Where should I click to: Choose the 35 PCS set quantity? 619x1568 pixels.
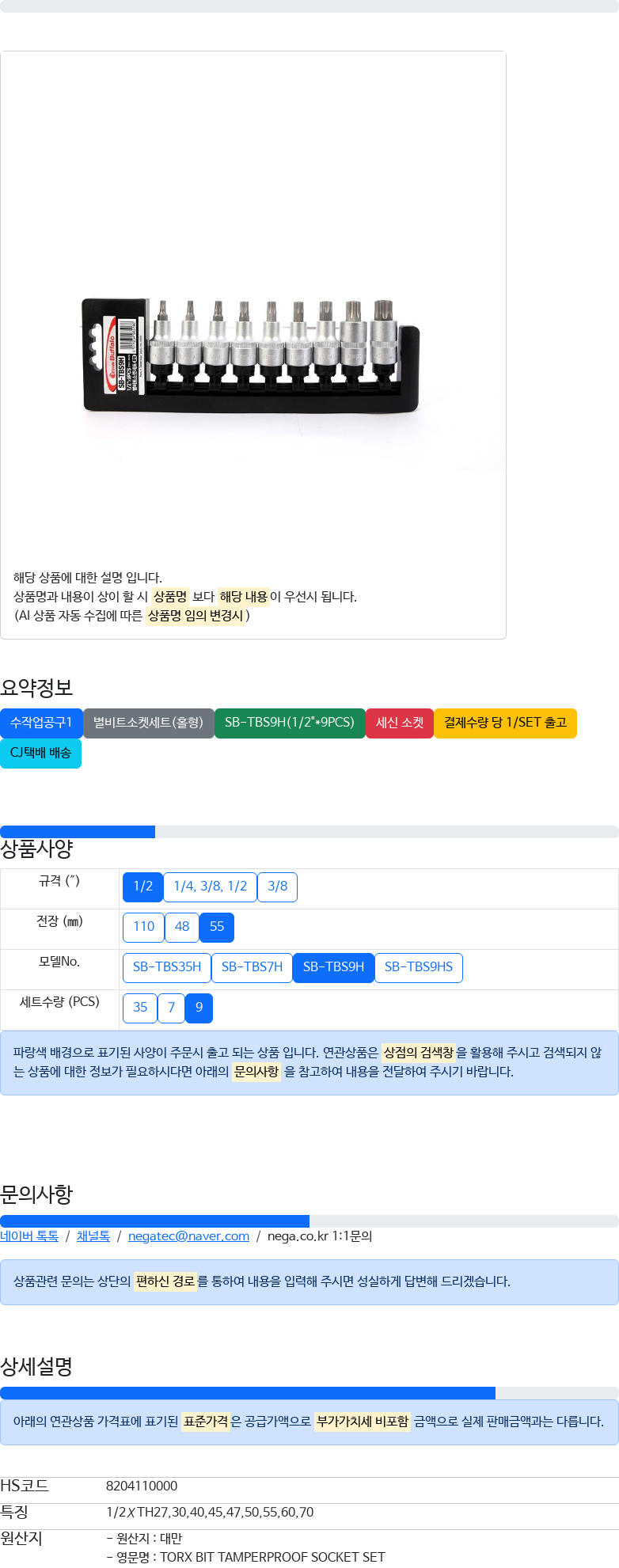[x=140, y=1008]
